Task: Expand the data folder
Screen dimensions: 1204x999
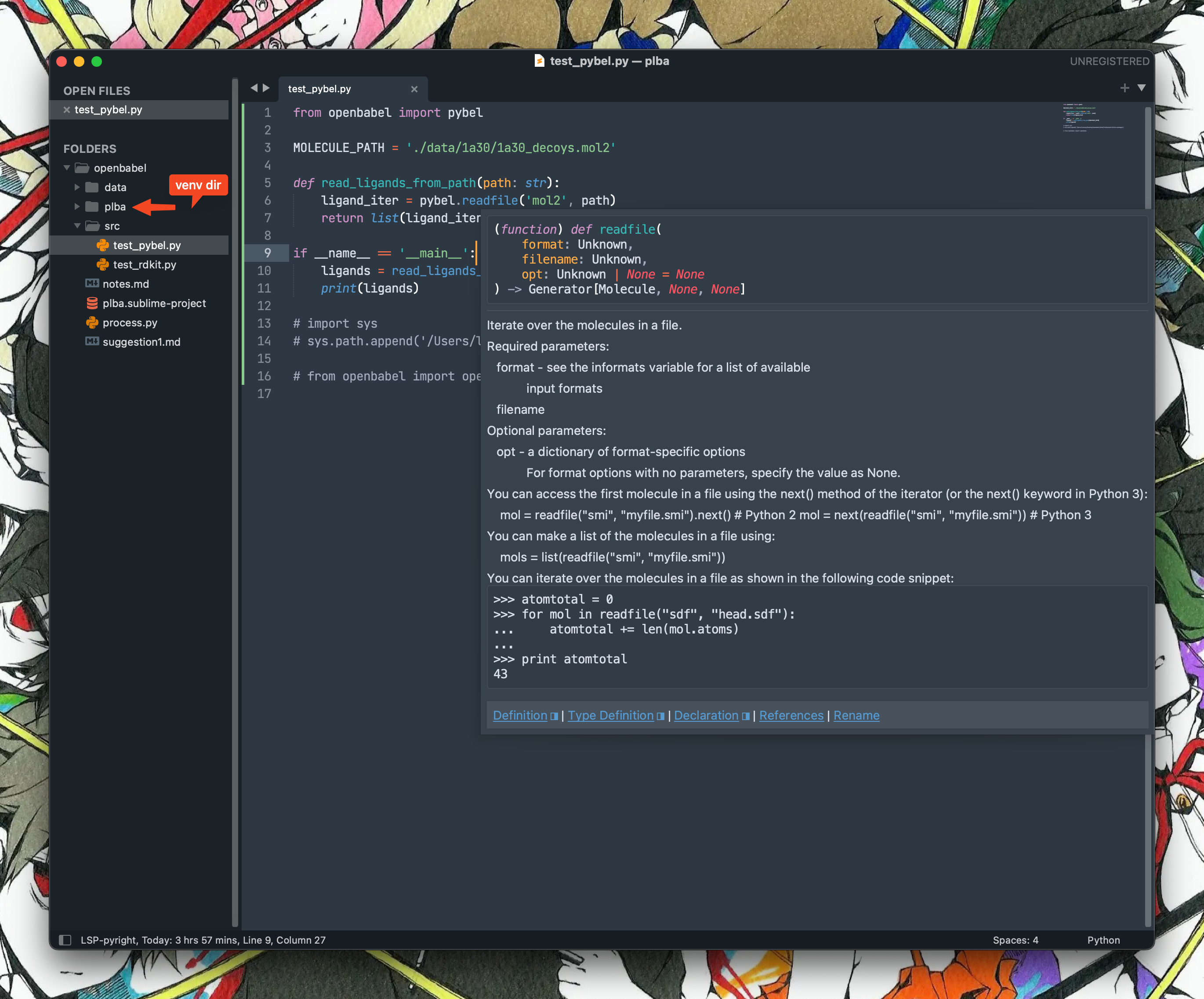Action: (77, 187)
